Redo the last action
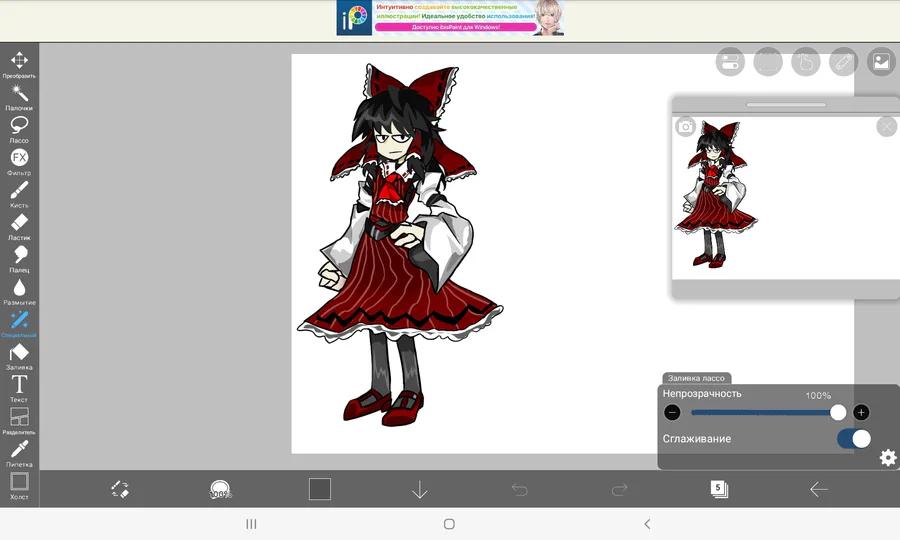 click(619, 490)
